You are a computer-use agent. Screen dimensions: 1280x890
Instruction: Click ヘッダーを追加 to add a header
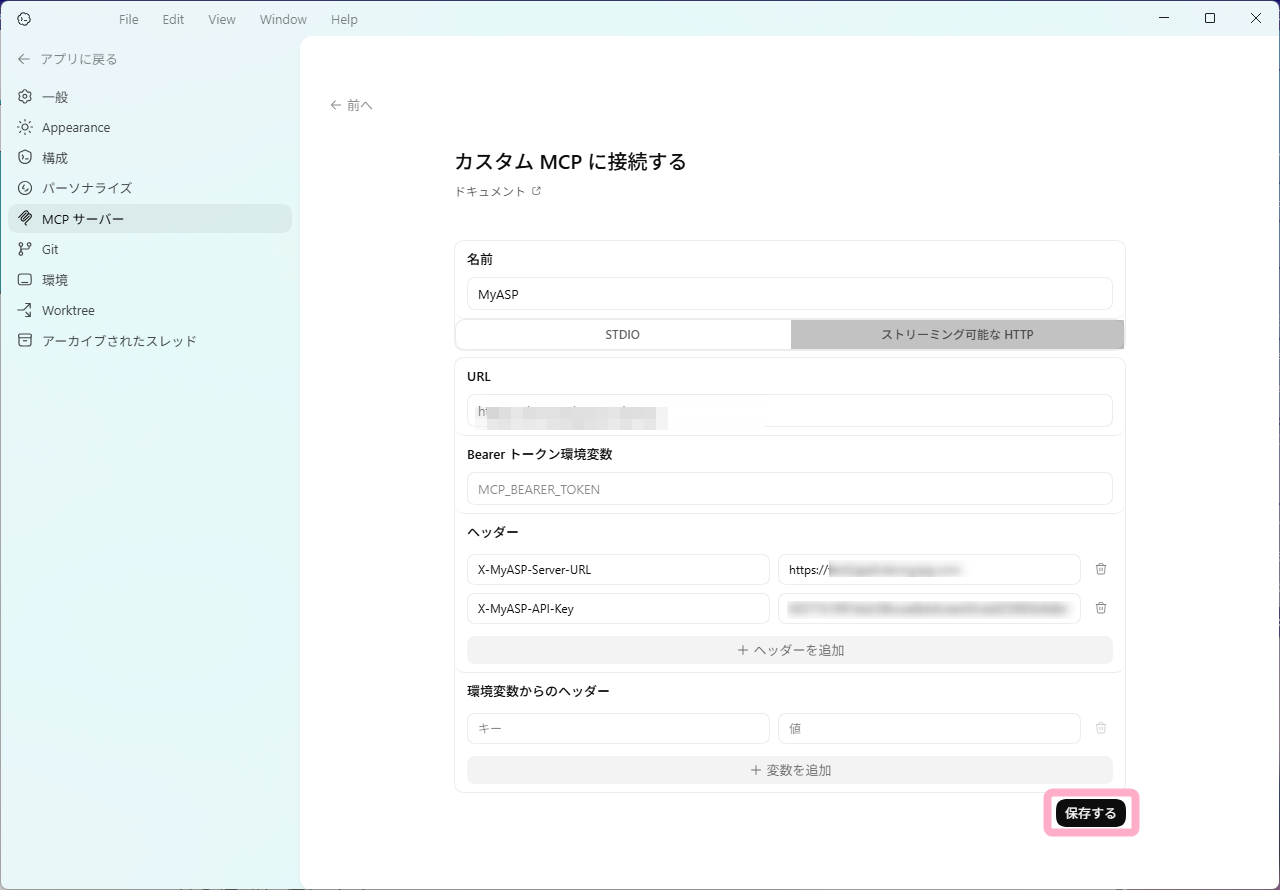tap(790, 650)
